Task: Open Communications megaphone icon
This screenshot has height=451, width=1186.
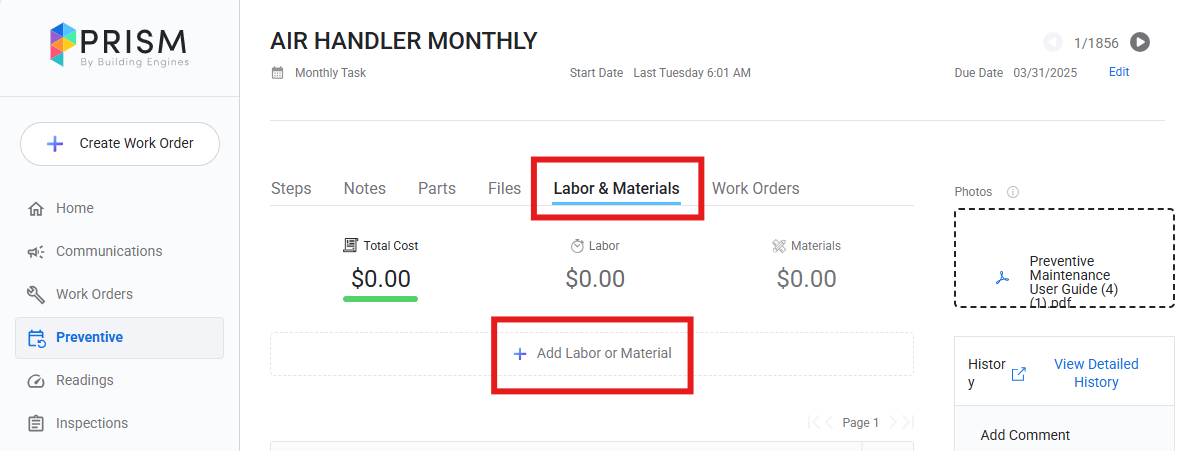Action: pos(36,252)
